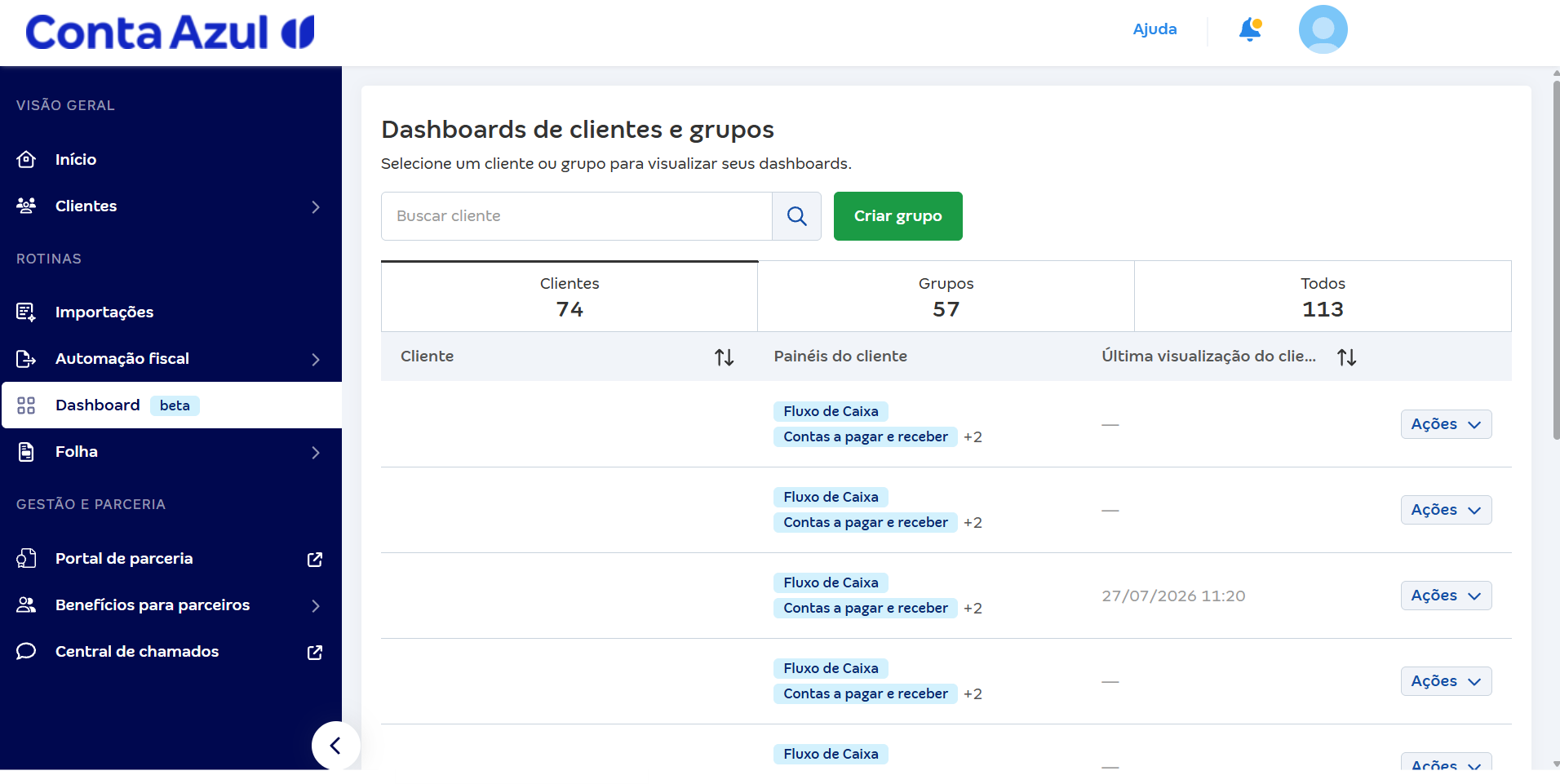
Task: Open the Dashboard beta menu item
Action: pyautogui.click(x=171, y=405)
